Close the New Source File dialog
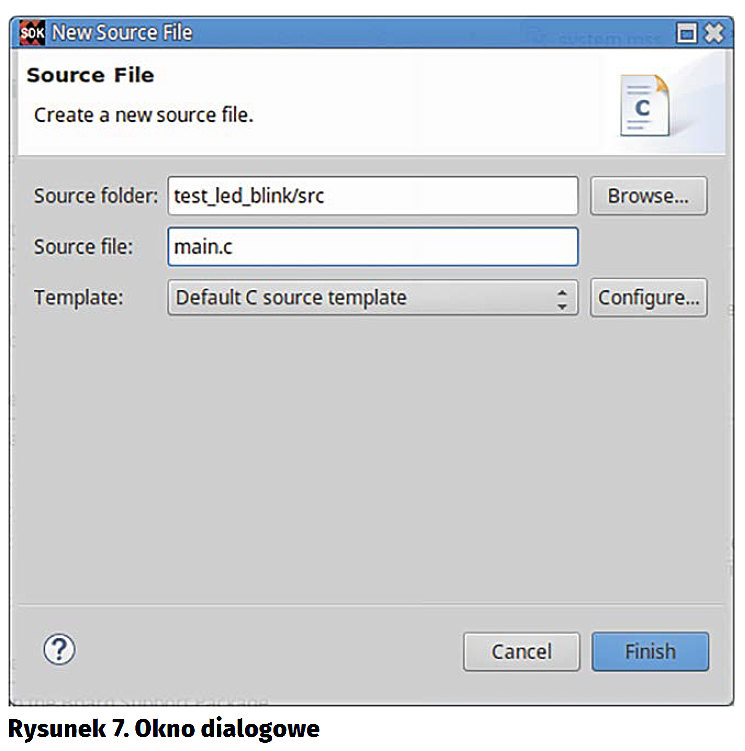745x751 pixels. coord(713,34)
